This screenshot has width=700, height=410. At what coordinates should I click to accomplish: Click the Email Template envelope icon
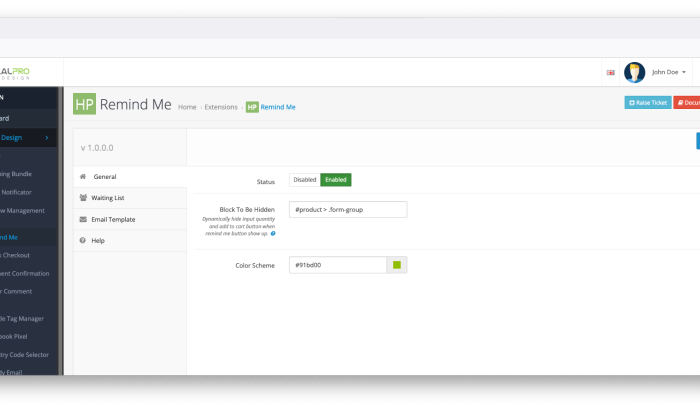(x=83, y=219)
